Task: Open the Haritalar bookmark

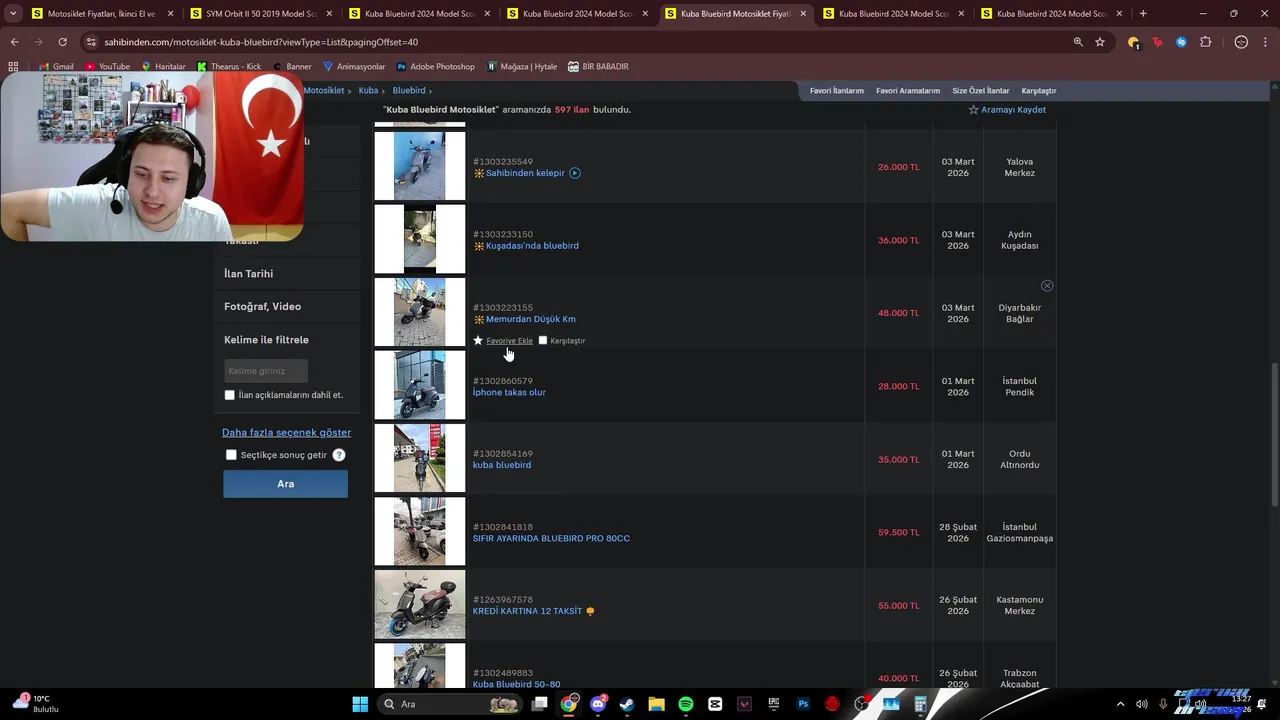Action: 163,66
